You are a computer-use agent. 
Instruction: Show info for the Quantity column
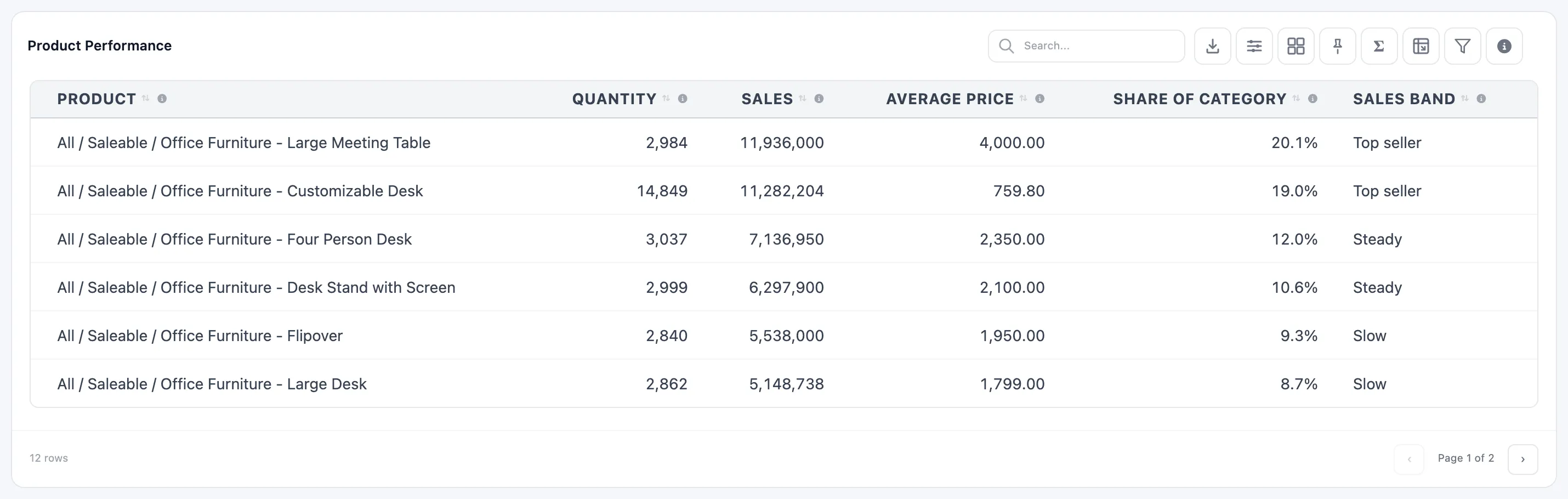click(x=683, y=99)
